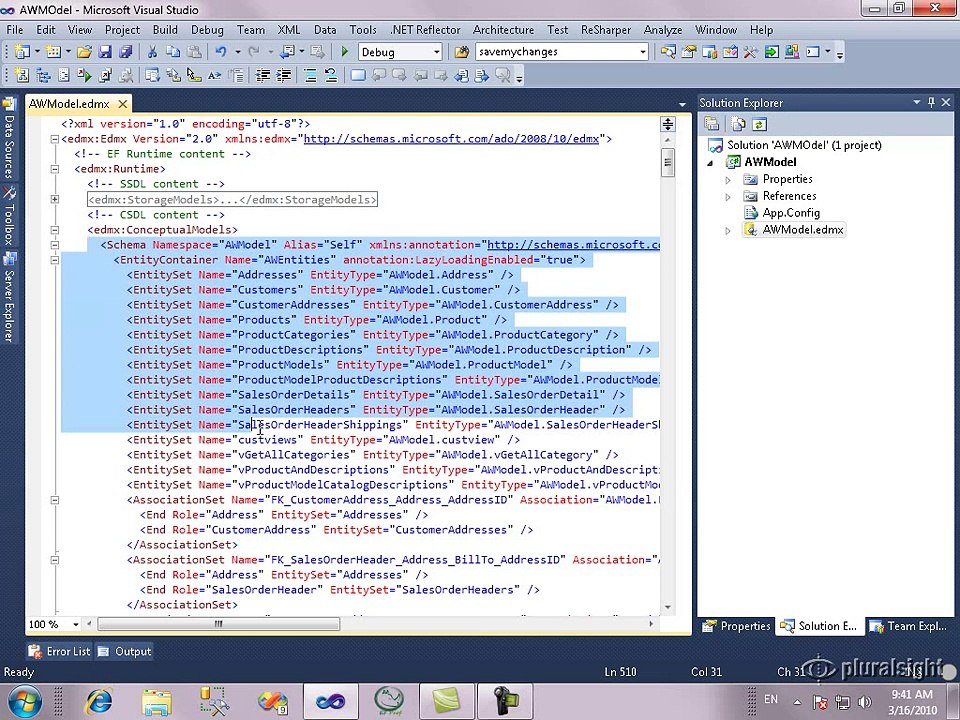Open the Data Sources side tab
The image size is (960, 720).
coord(9,140)
